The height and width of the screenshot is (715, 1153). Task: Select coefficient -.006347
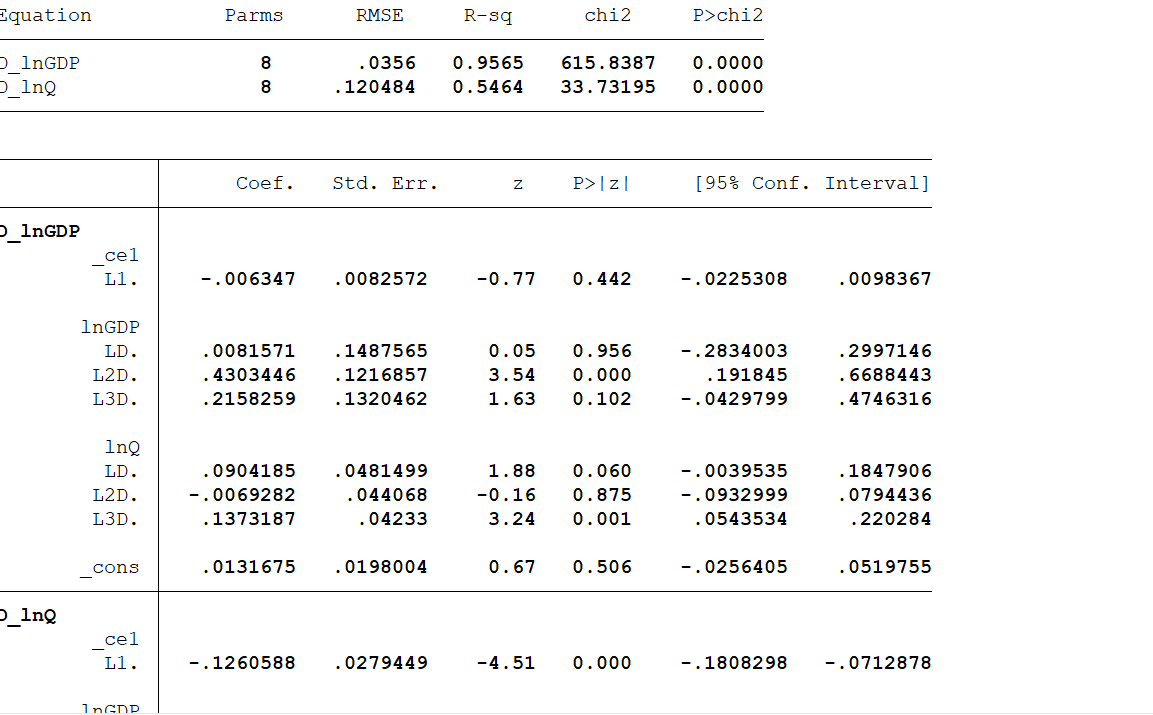(248, 279)
